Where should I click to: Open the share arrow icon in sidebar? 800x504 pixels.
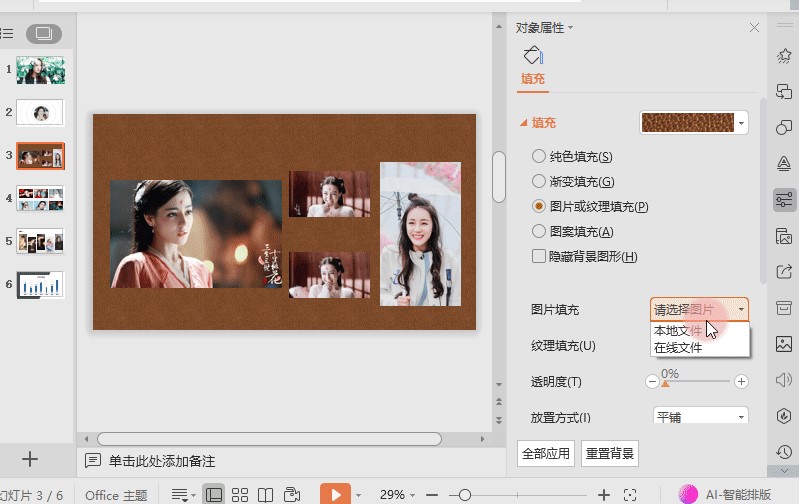[x=784, y=272]
